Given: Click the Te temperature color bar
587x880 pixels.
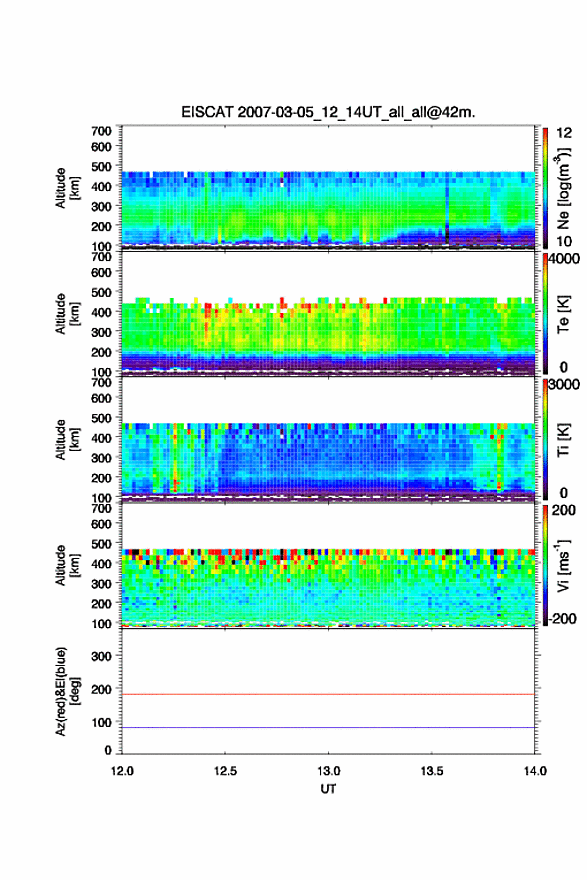Looking at the screenshot, I should [x=545, y=314].
